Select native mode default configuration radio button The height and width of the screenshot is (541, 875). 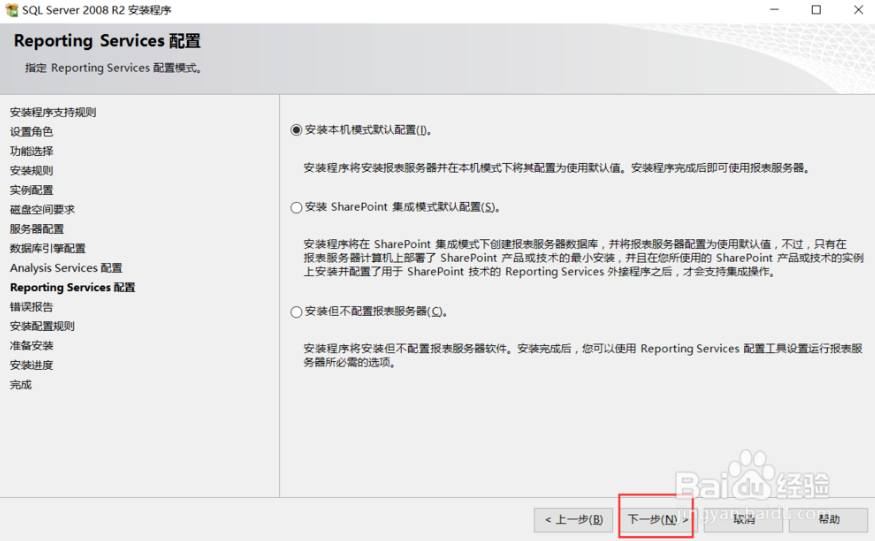click(296, 130)
